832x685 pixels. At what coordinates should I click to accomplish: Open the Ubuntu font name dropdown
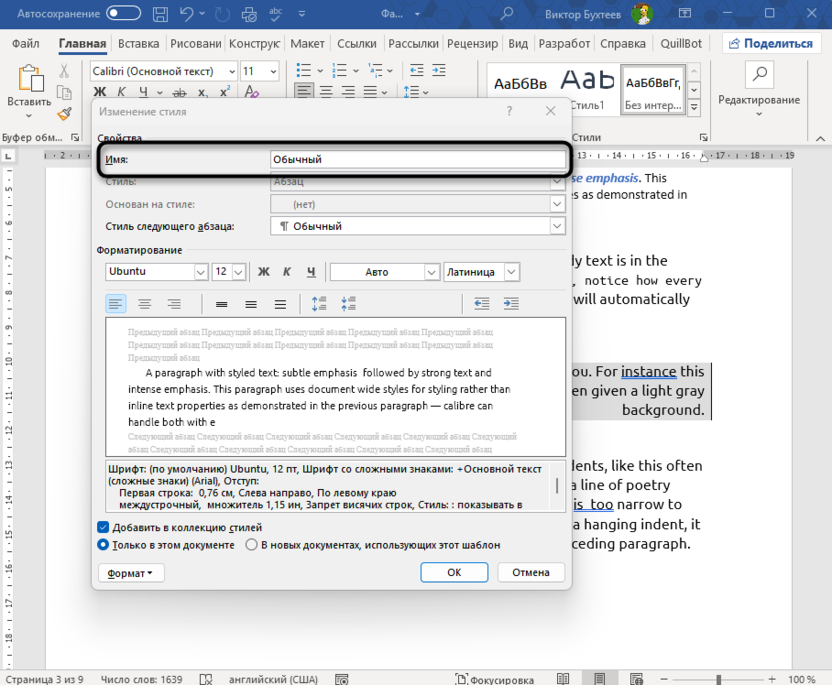(x=199, y=272)
